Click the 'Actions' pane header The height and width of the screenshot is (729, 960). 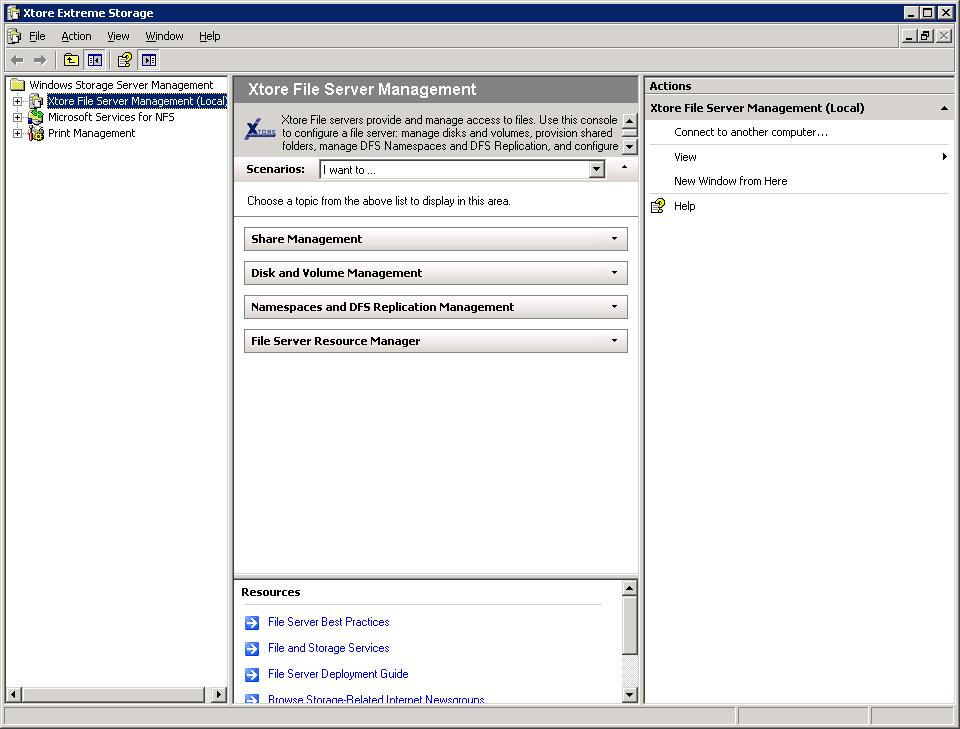point(670,86)
